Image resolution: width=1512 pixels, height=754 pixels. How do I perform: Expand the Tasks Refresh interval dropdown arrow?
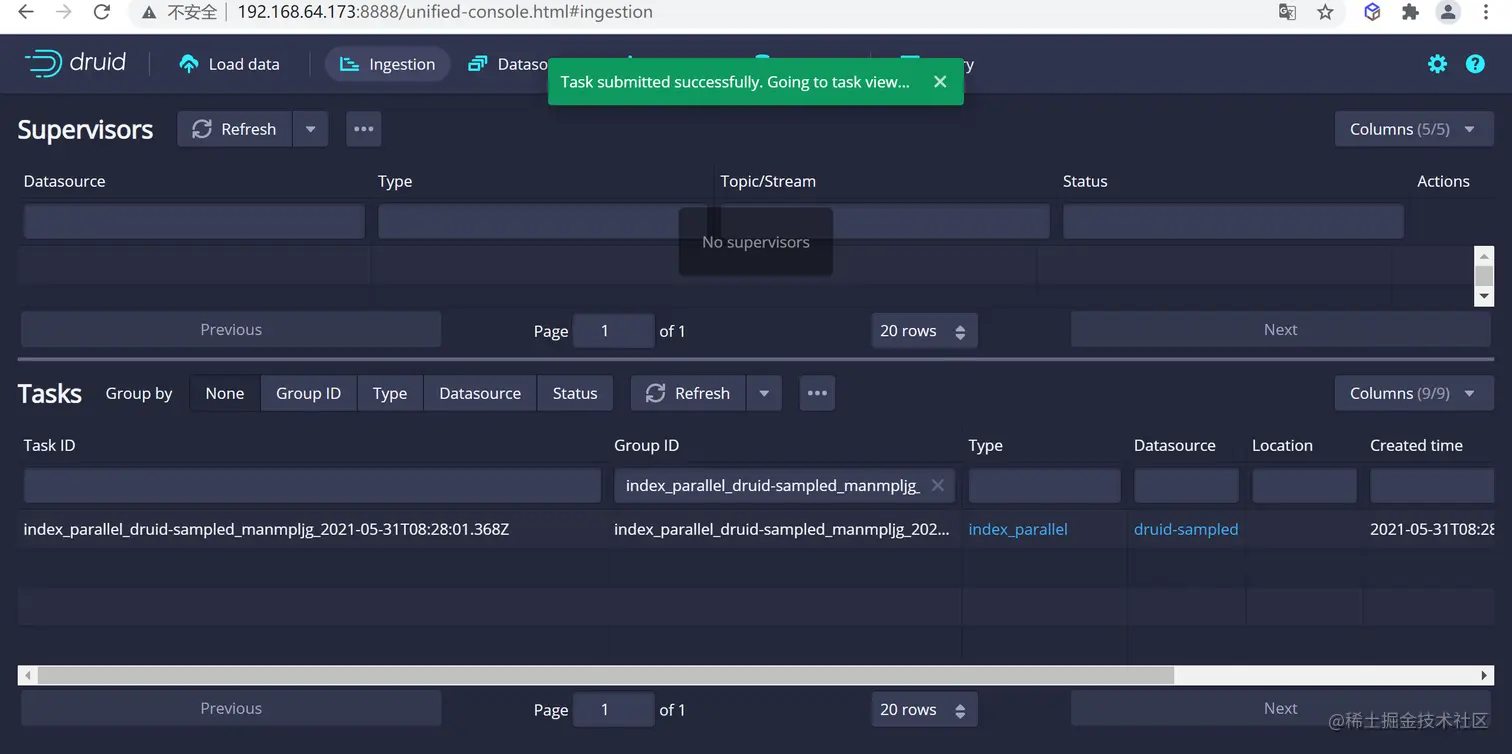[764, 393]
